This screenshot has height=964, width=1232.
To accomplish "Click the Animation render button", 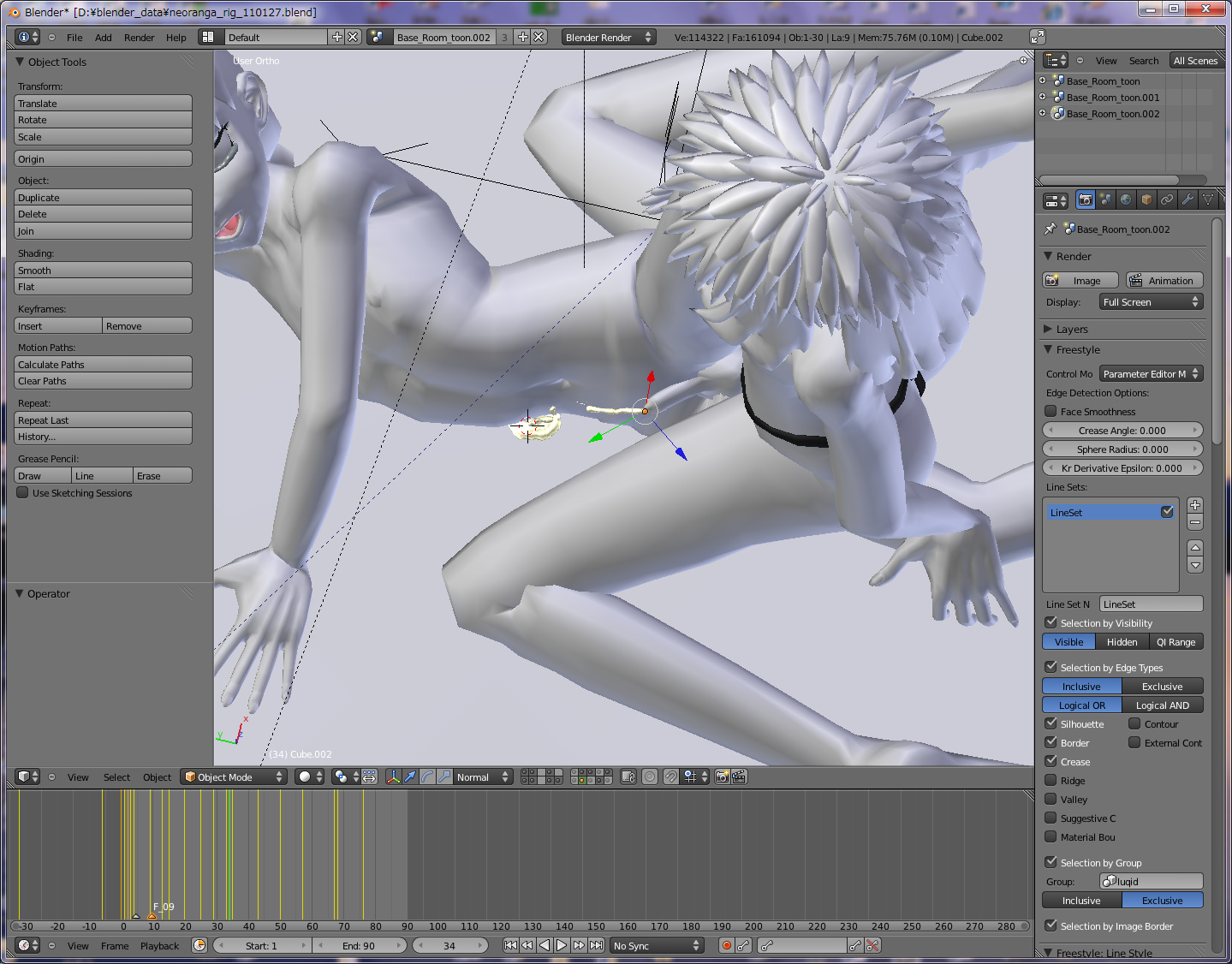I will click(x=1164, y=281).
